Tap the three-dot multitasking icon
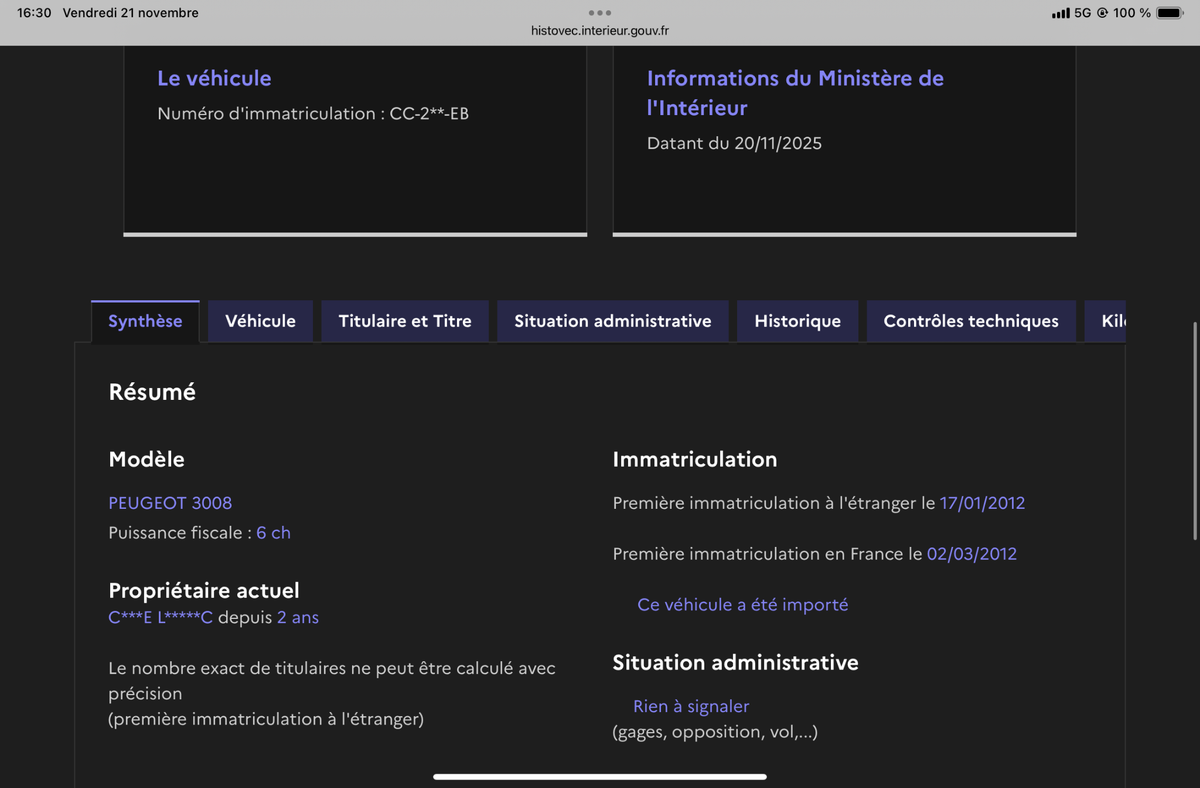This screenshot has width=1200, height=788. pos(600,13)
